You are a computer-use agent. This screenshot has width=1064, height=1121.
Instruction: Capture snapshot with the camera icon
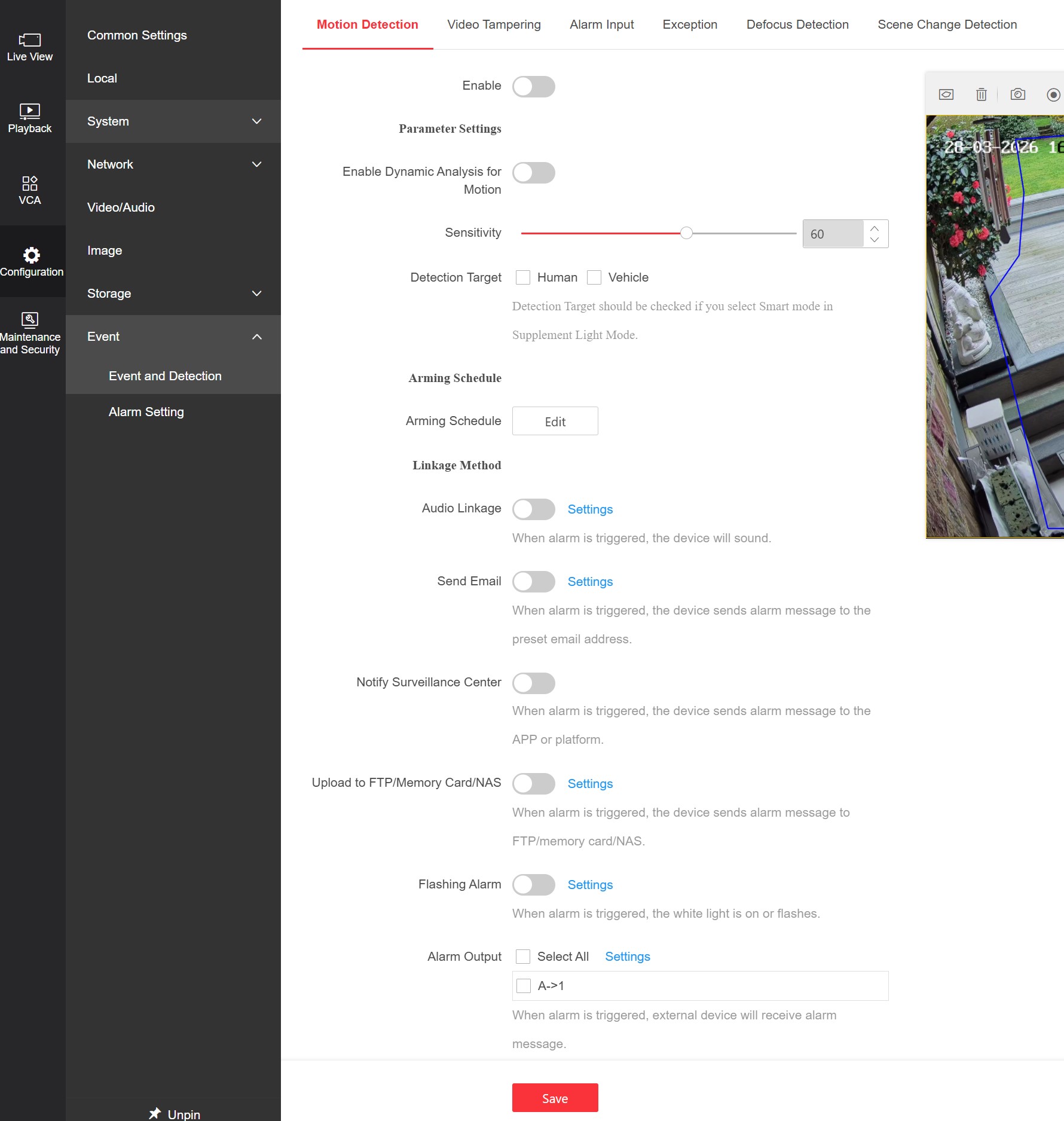pos(1017,94)
